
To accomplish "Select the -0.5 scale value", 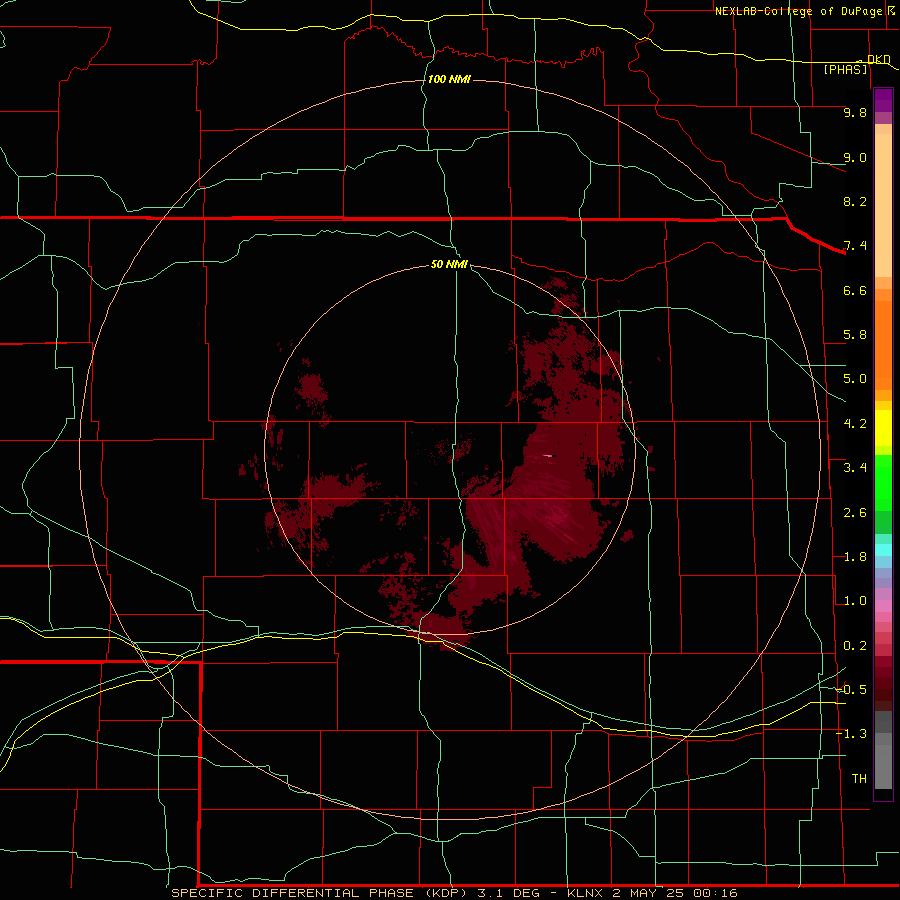I will (851, 689).
